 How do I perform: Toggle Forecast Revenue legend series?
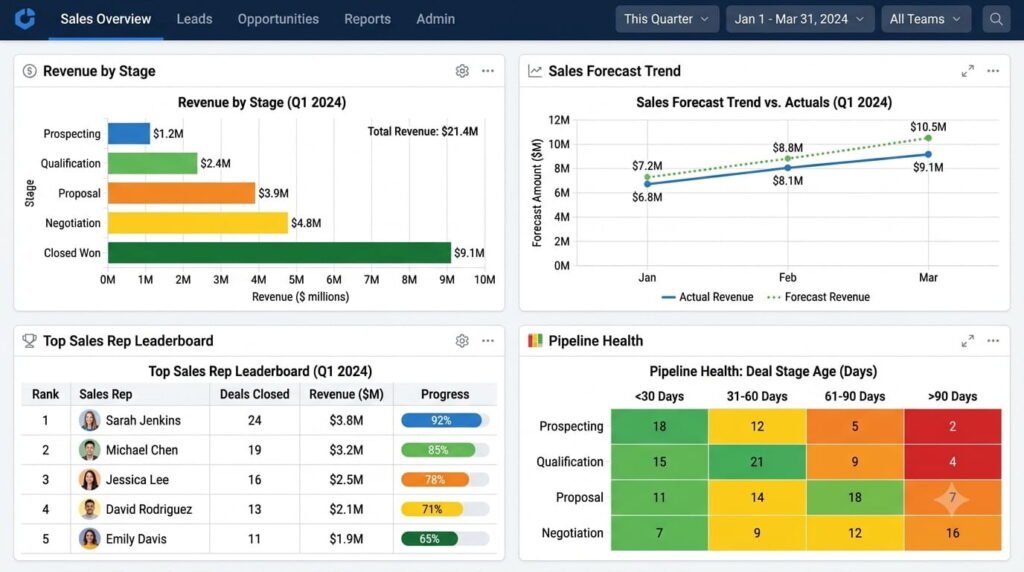tap(819, 297)
